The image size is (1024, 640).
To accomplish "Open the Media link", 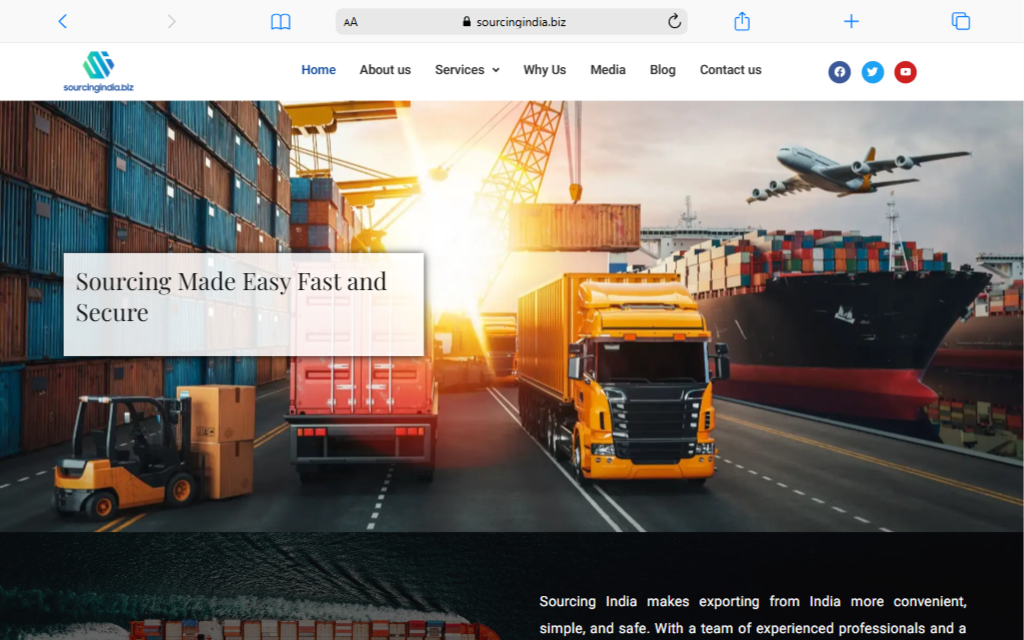I will coord(607,70).
